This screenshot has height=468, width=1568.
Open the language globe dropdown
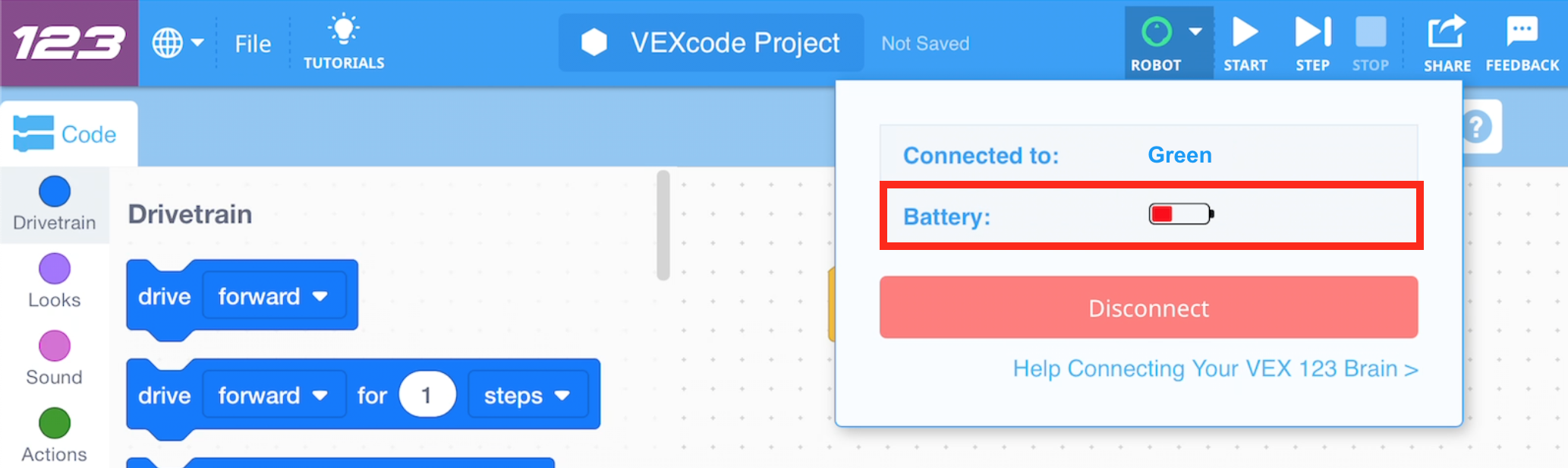pyautogui.click(x=178, y=42)
